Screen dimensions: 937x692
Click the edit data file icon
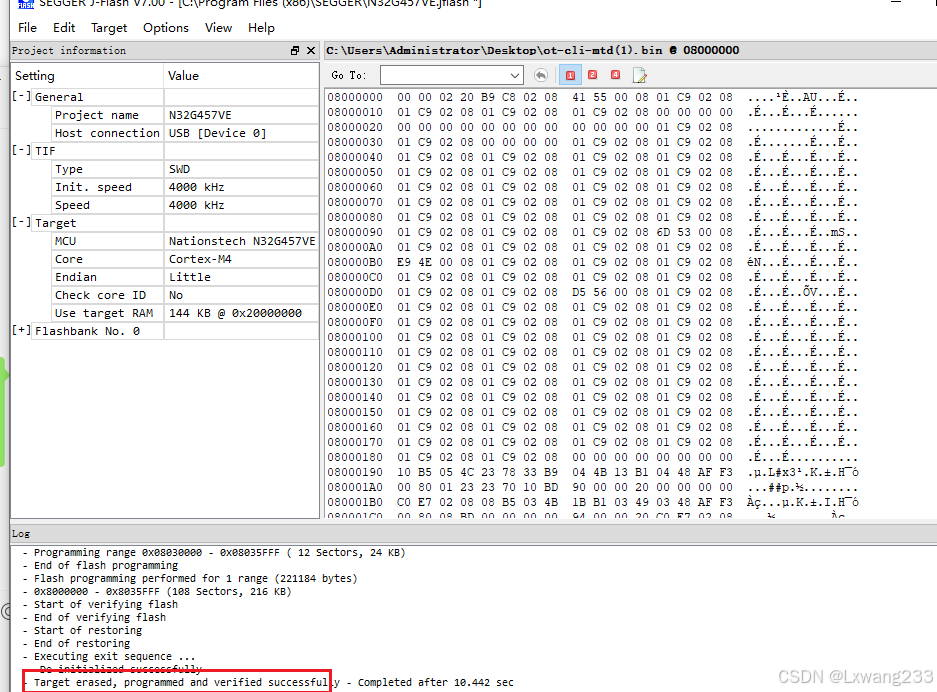pyautogui.click(x=639, y=75)
